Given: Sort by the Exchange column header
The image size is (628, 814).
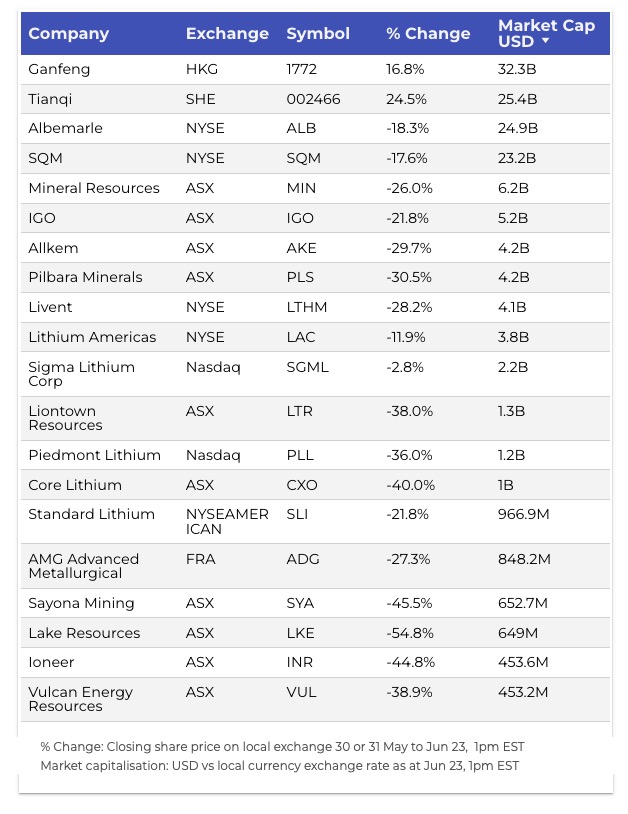Looking at the screenshot, I should pyautogui.click(x=227, y=34).
